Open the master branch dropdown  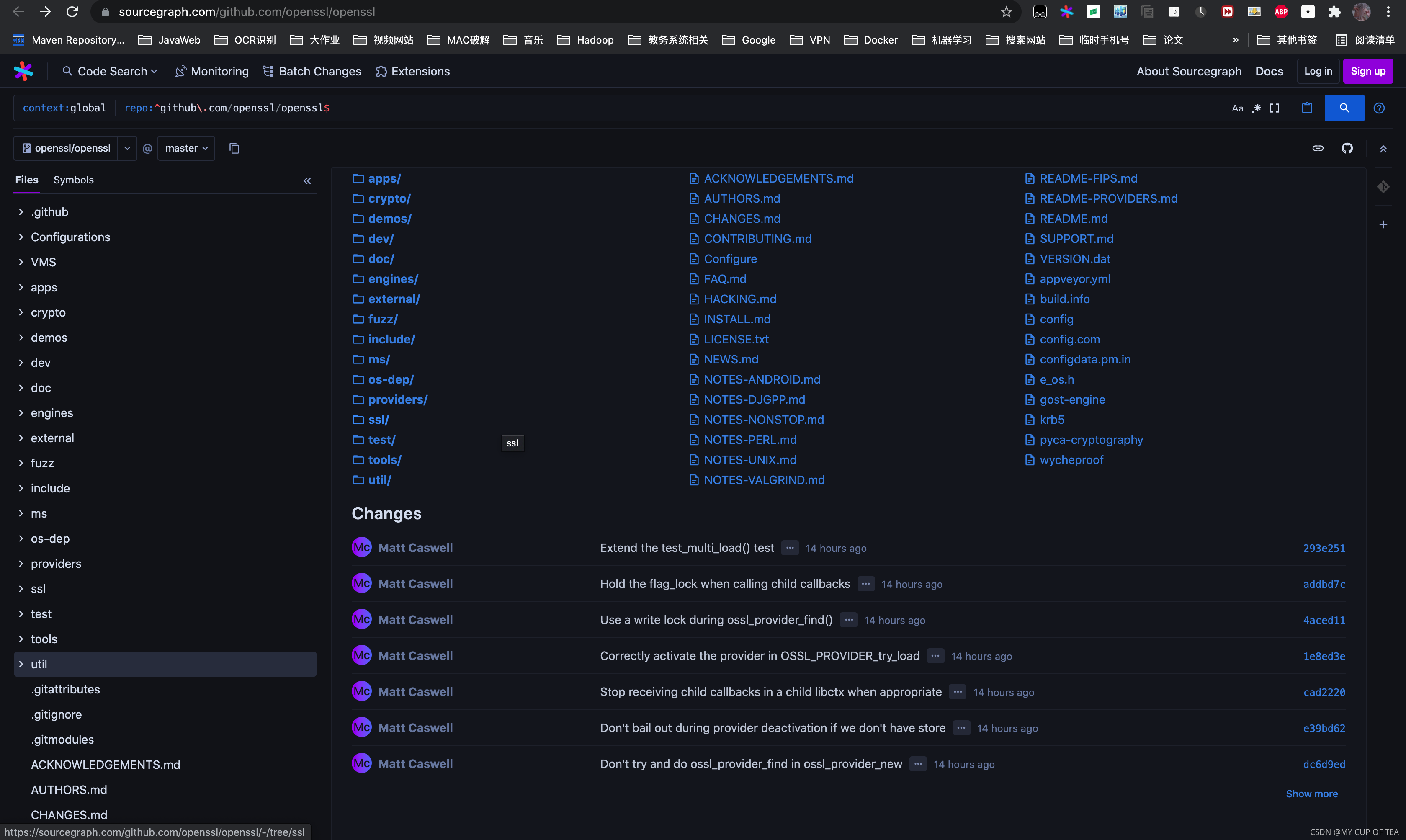click(x=186, y=148)
